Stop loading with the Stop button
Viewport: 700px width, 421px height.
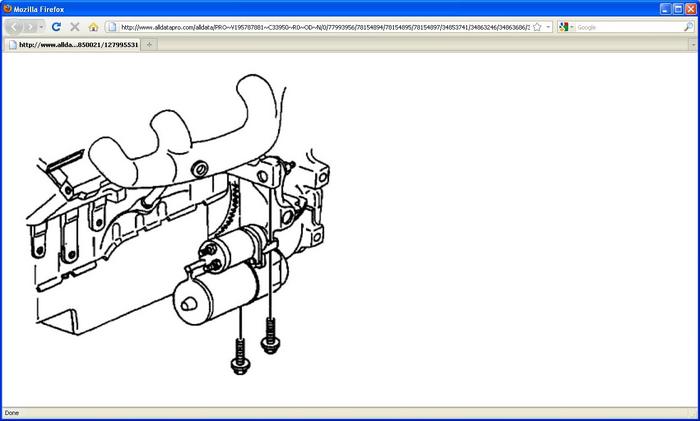point(75,27)
